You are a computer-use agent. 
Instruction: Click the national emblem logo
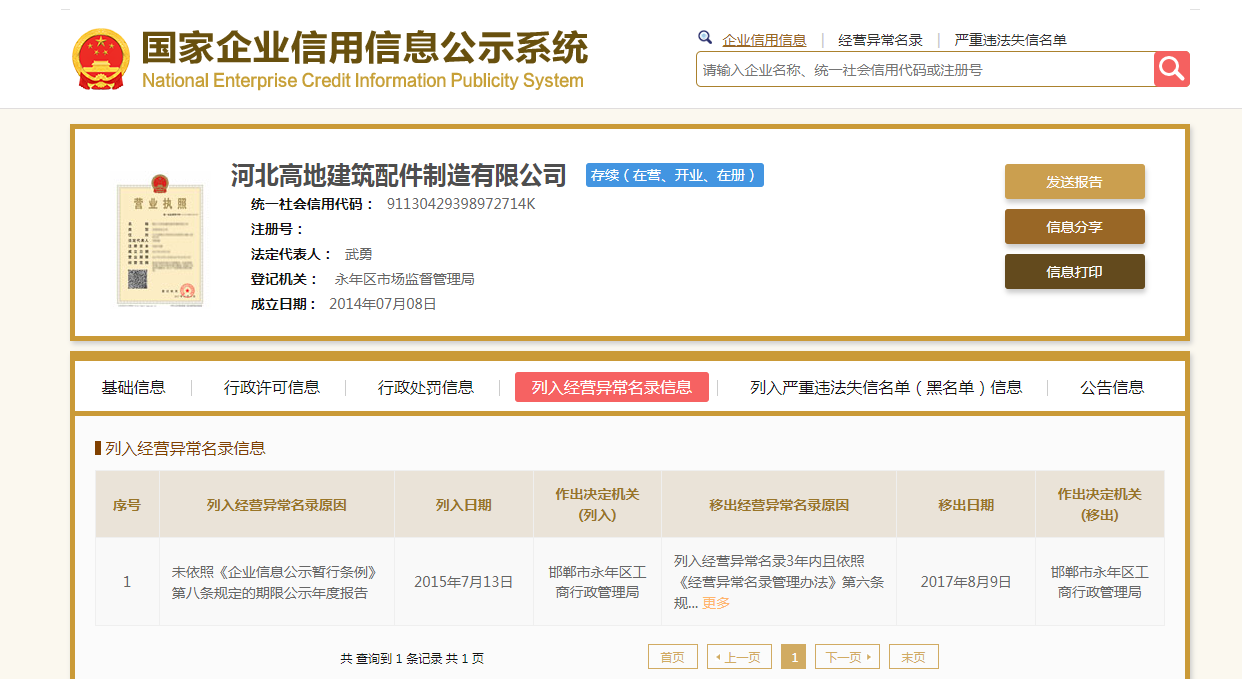pyautogui.click(x=101, y=60)
